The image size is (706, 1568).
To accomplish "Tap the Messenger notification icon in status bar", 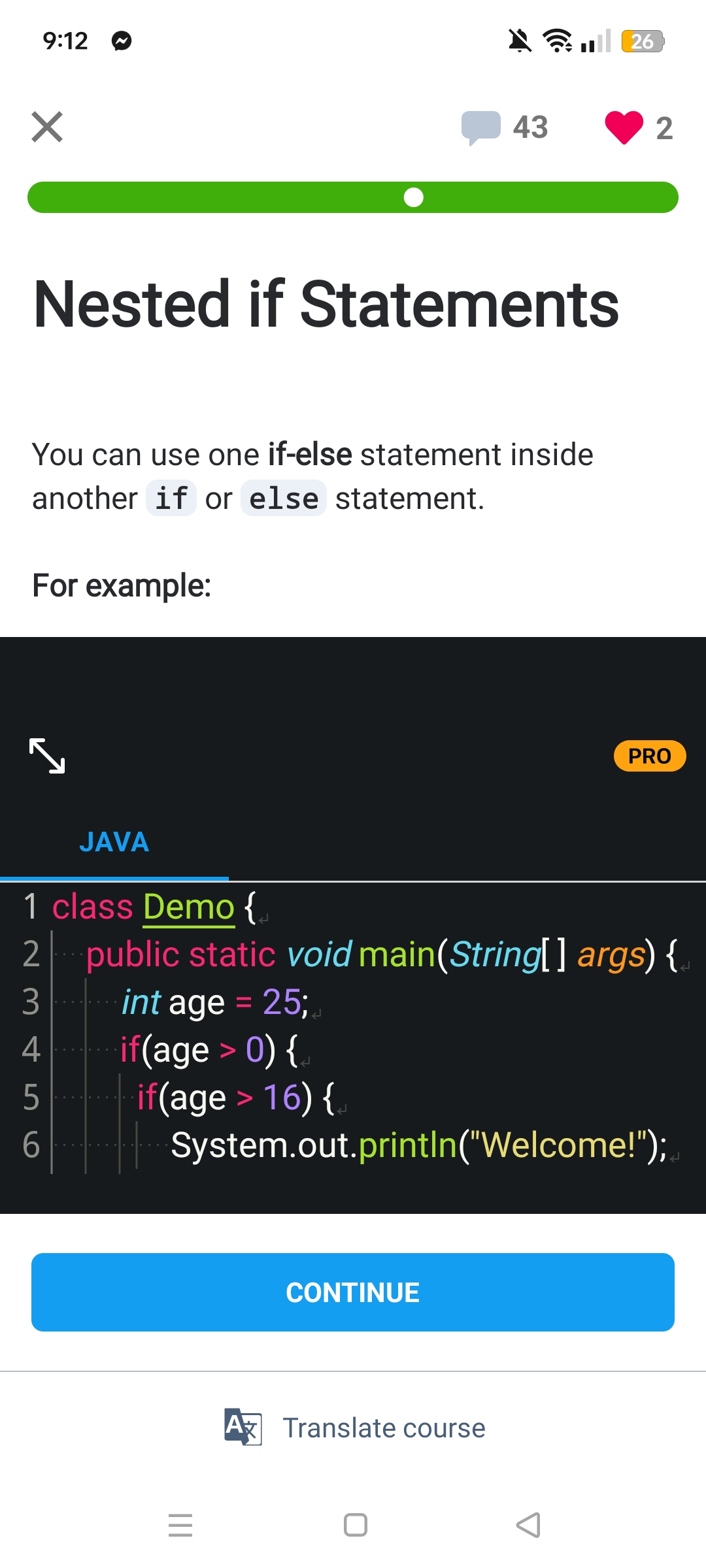I will pyautogui.click(x=122, y=41).
